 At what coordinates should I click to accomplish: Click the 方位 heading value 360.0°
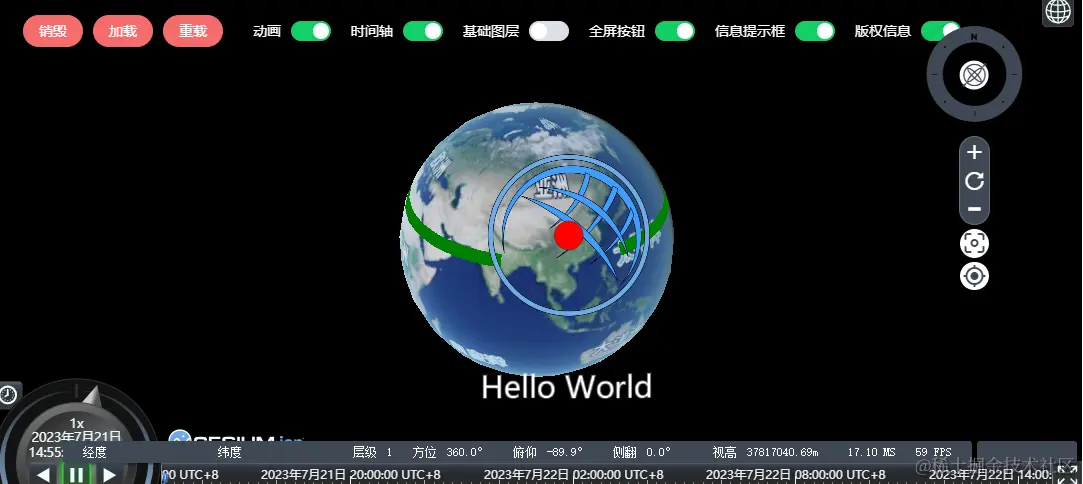[x=464, y=452]
